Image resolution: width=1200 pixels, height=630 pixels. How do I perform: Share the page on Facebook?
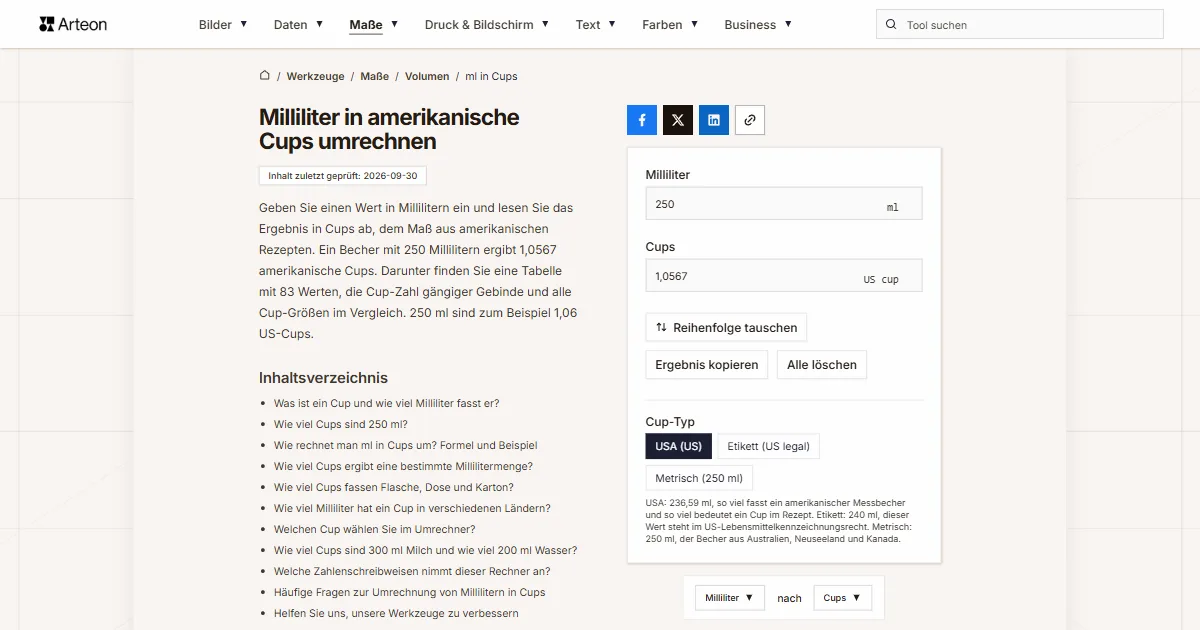pyautogui.click(x=642, y=120)
